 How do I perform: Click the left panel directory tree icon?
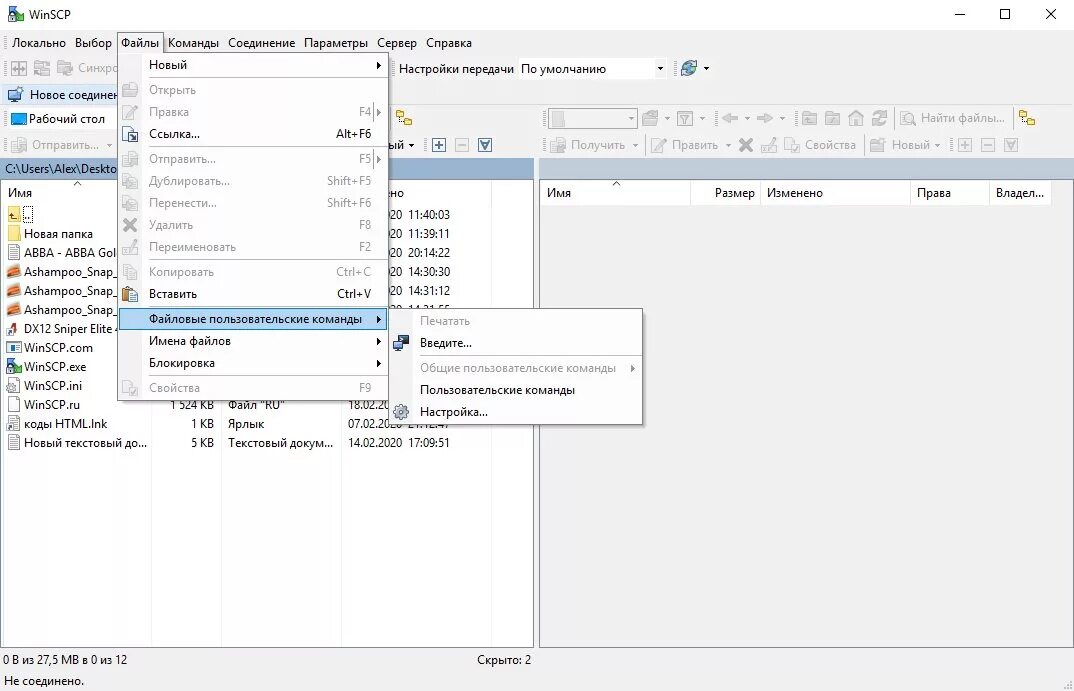click(404, 118)
